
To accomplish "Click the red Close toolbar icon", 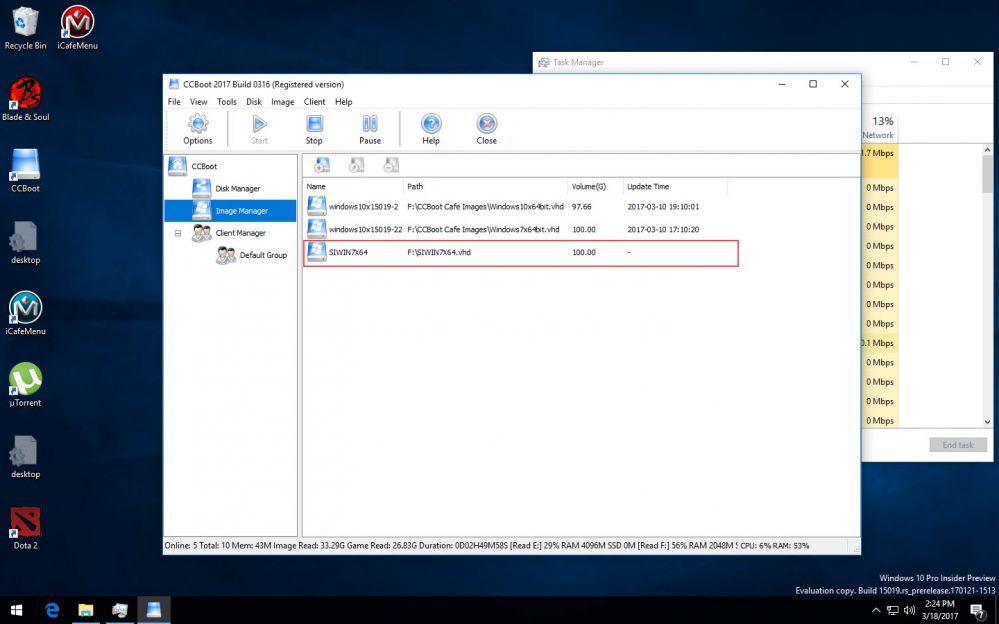I will tap(486, 129).
